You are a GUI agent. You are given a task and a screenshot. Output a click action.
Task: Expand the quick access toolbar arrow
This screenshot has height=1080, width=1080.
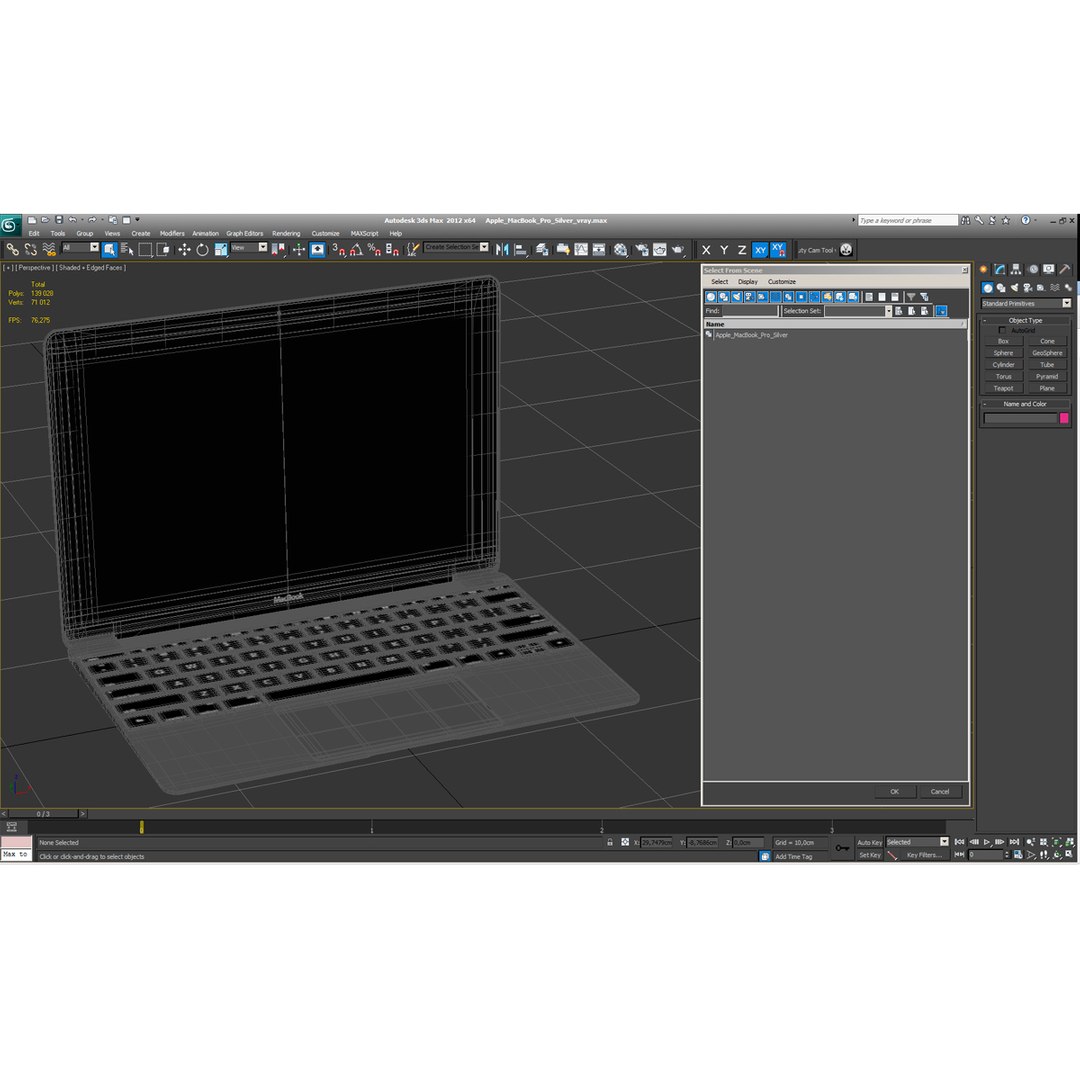tap(137, 220)
